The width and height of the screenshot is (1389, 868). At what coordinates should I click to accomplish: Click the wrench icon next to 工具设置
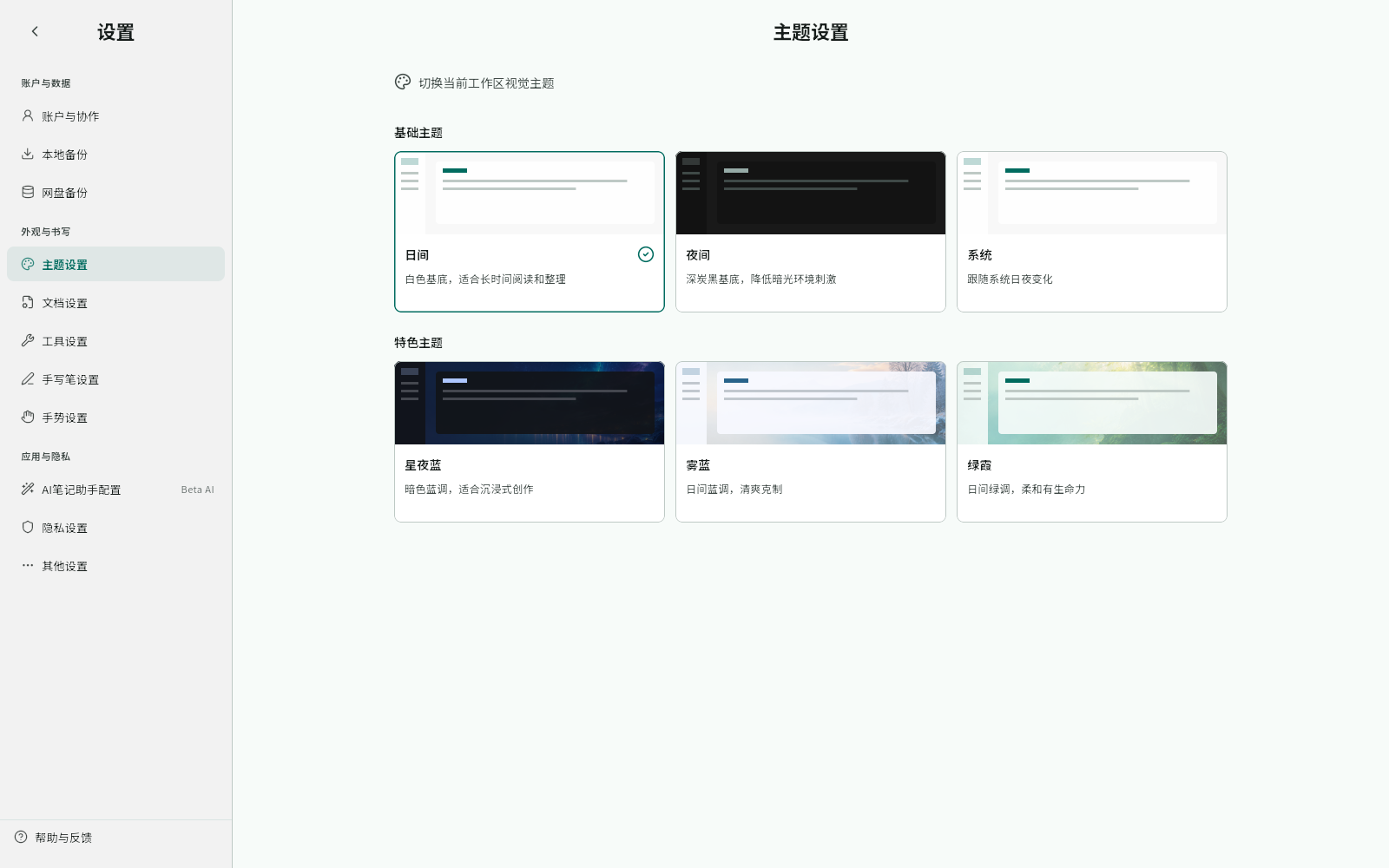tap(28, 340)
